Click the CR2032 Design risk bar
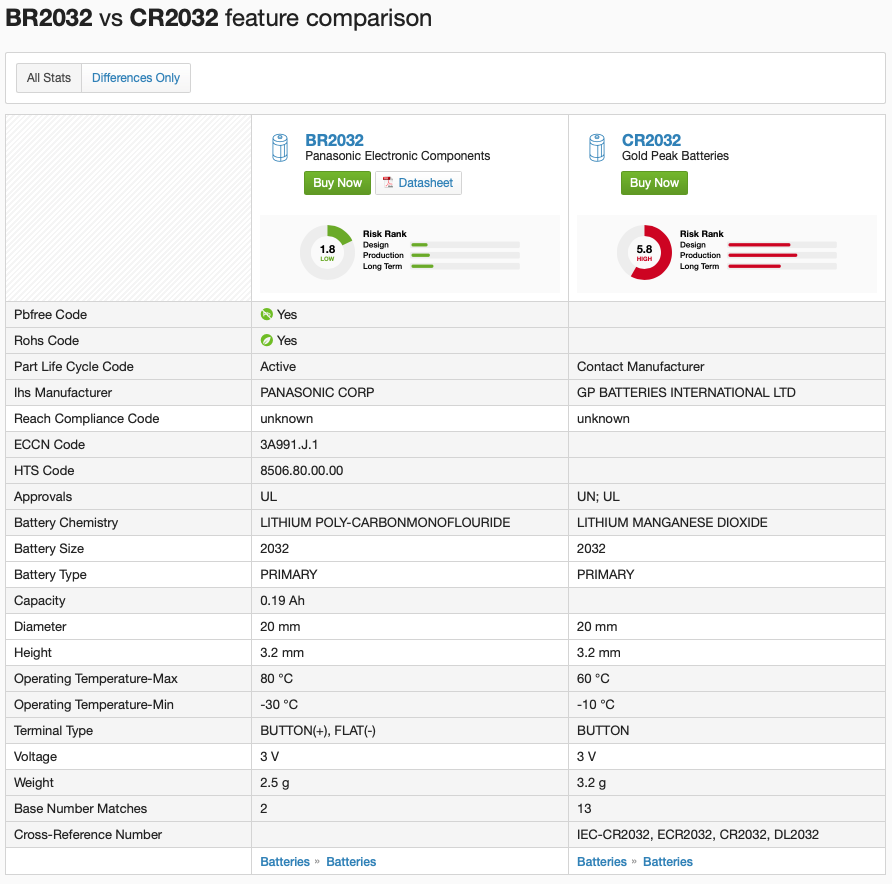 click(x=782, y=245)
